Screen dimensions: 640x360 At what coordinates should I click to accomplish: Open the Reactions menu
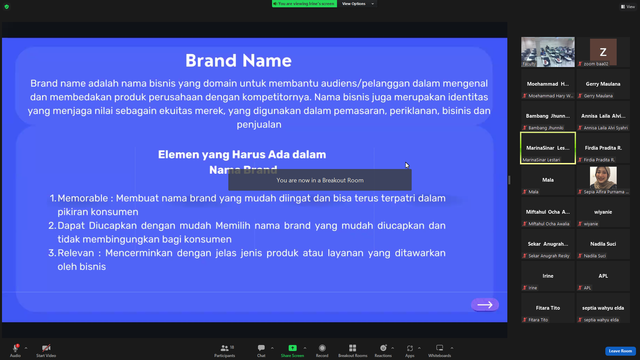[x=383, y=350]
